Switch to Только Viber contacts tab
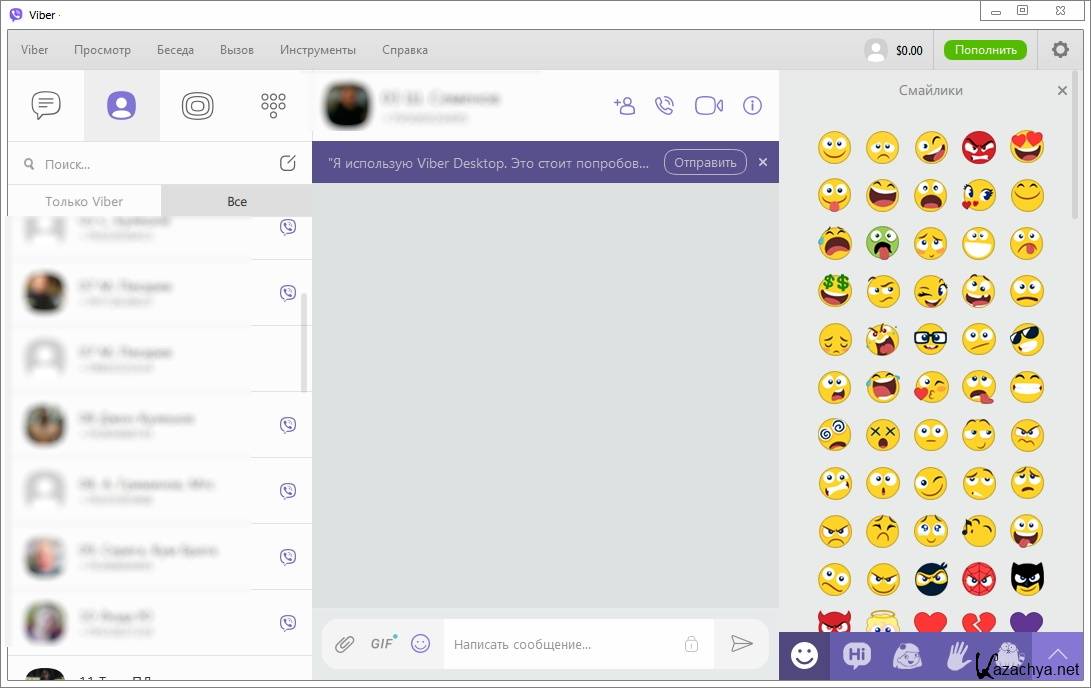 pyautogui.click(x=84, y=201)
